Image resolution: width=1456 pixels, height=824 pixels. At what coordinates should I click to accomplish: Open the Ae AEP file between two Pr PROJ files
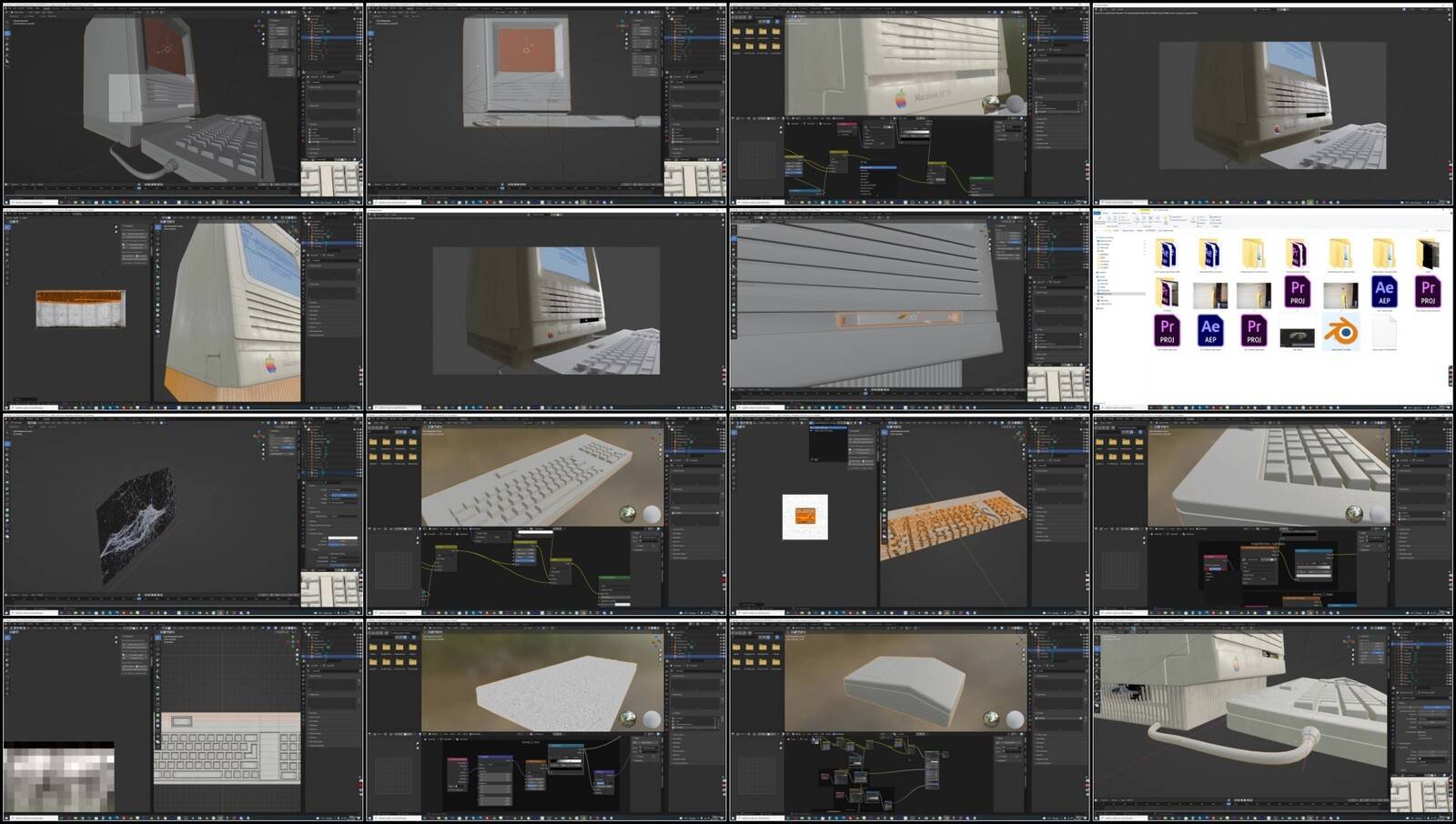(1210, 330)
